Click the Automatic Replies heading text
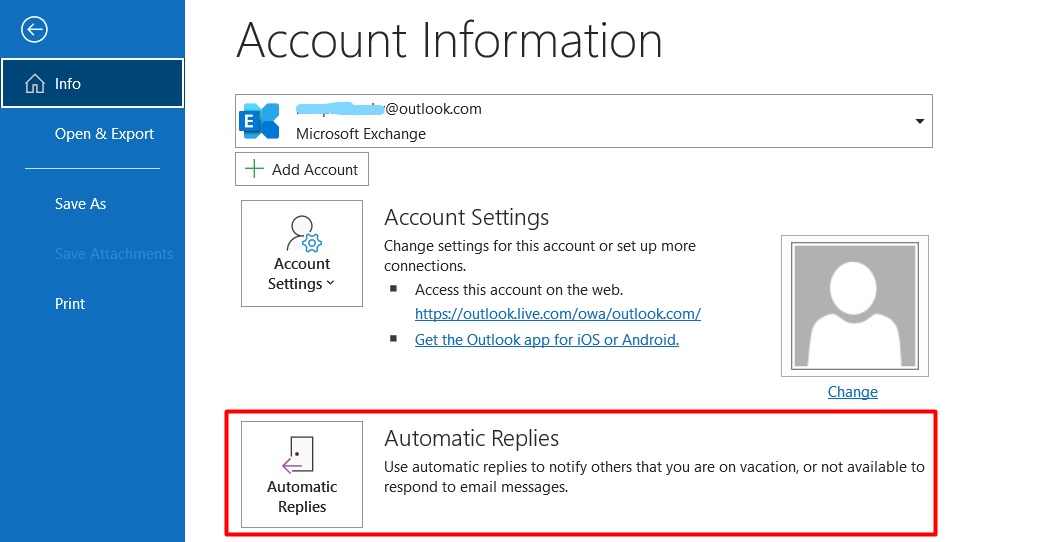The width and height of the screenshot is (1058, 542). coord(472,438)
